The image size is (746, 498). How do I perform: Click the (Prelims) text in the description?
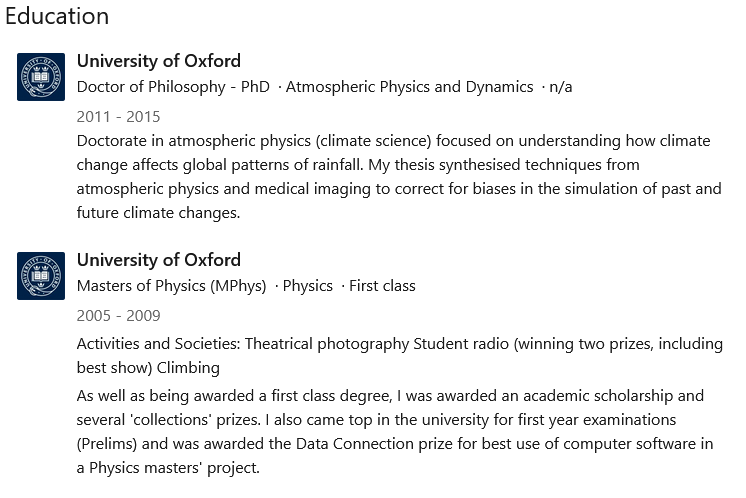pyautogui.click(x=107, y=443)
